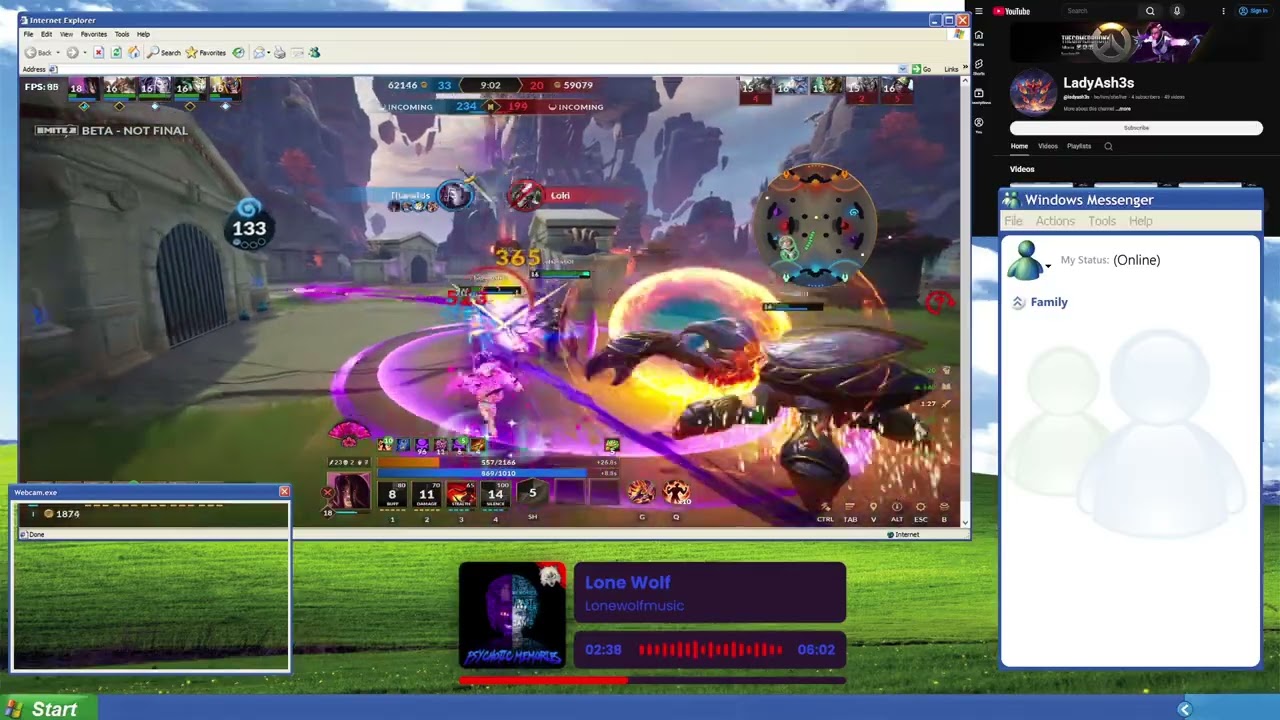Open YouTube settings three-dot menu
Screen dimensions: 1280x720
(x=1223, y=11)
